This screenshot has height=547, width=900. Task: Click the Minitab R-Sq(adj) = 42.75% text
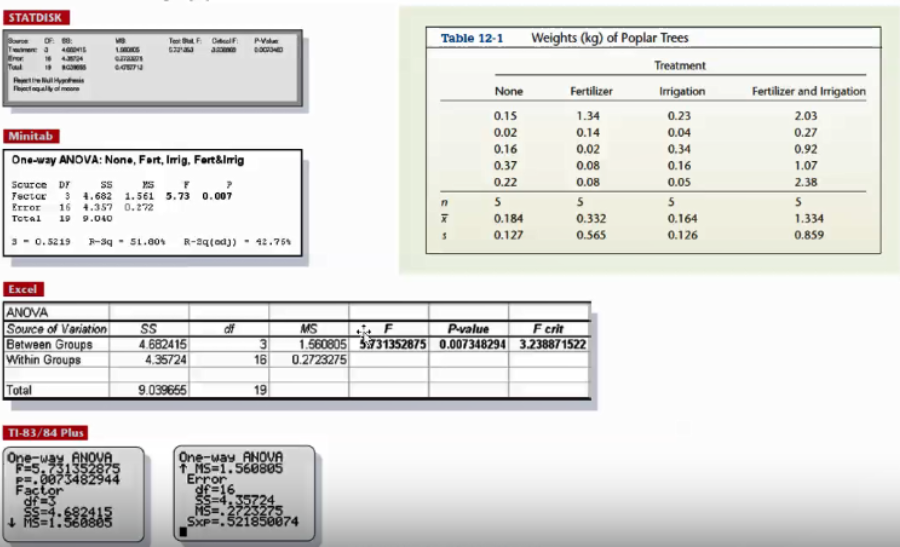[x=237, y=242]
